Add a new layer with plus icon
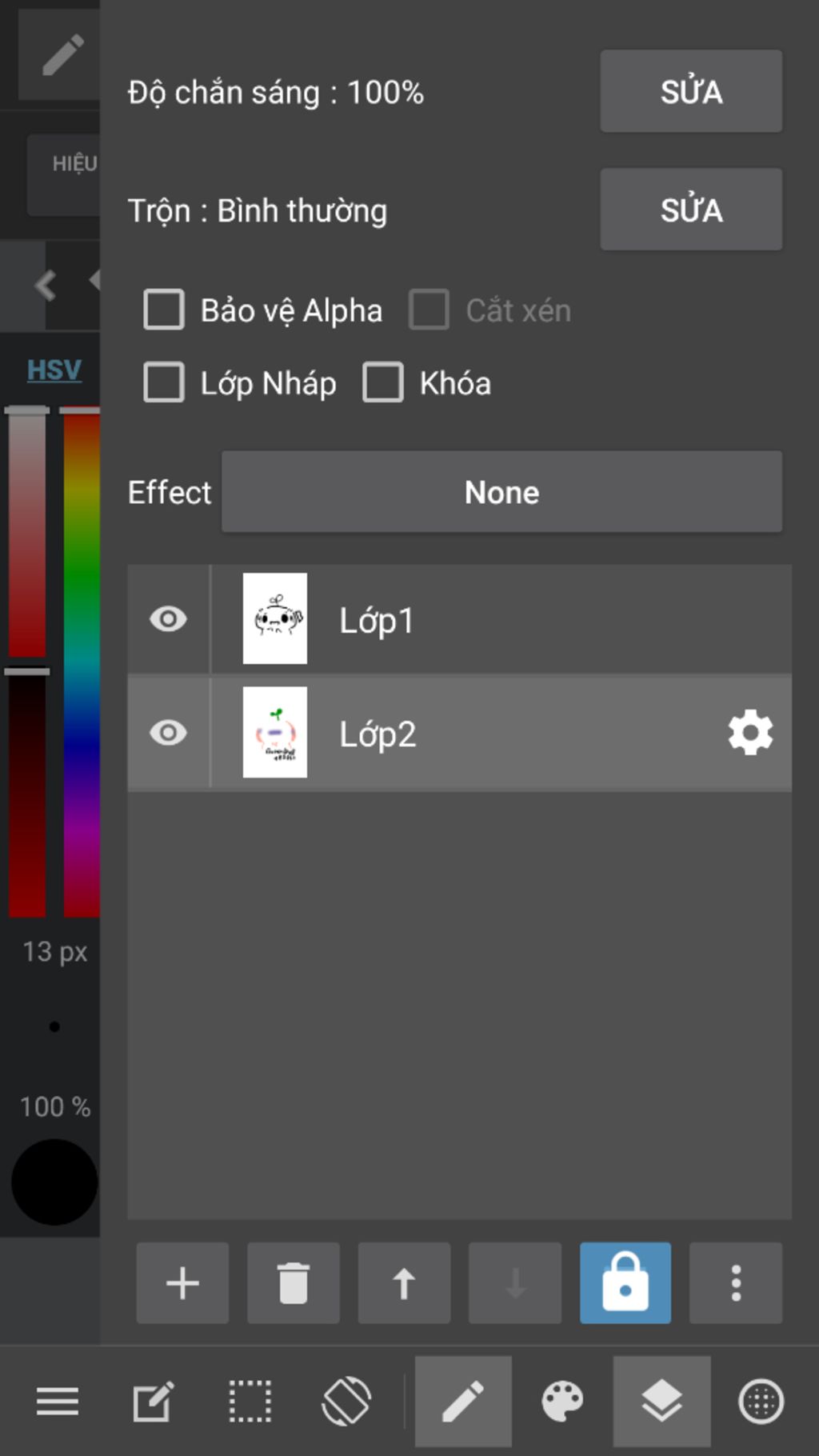 182,1282
